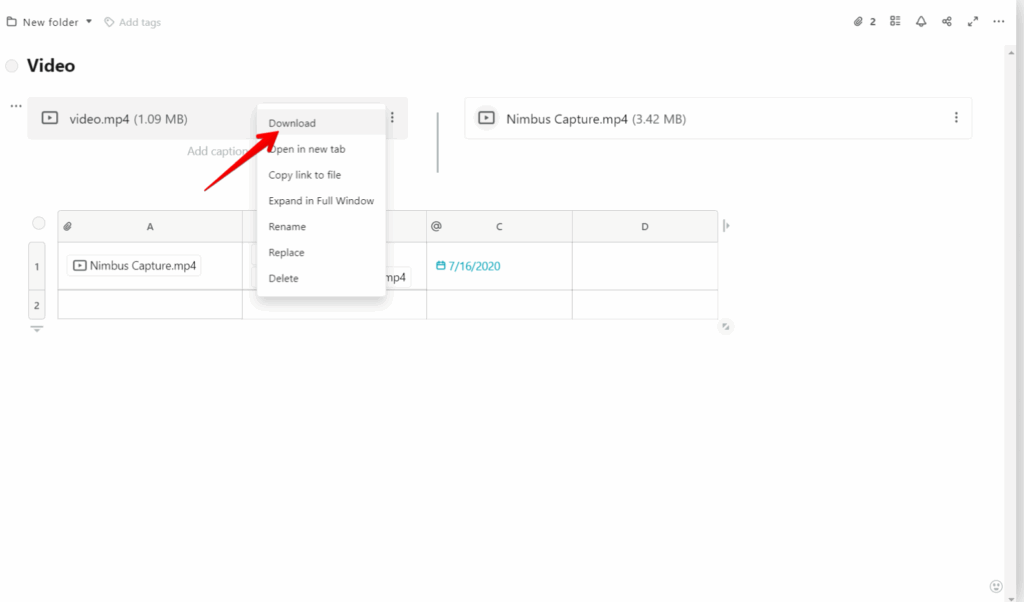
Task: Open three-dot menu for Nimbus Capture.mp4
Action: [957, 118]
